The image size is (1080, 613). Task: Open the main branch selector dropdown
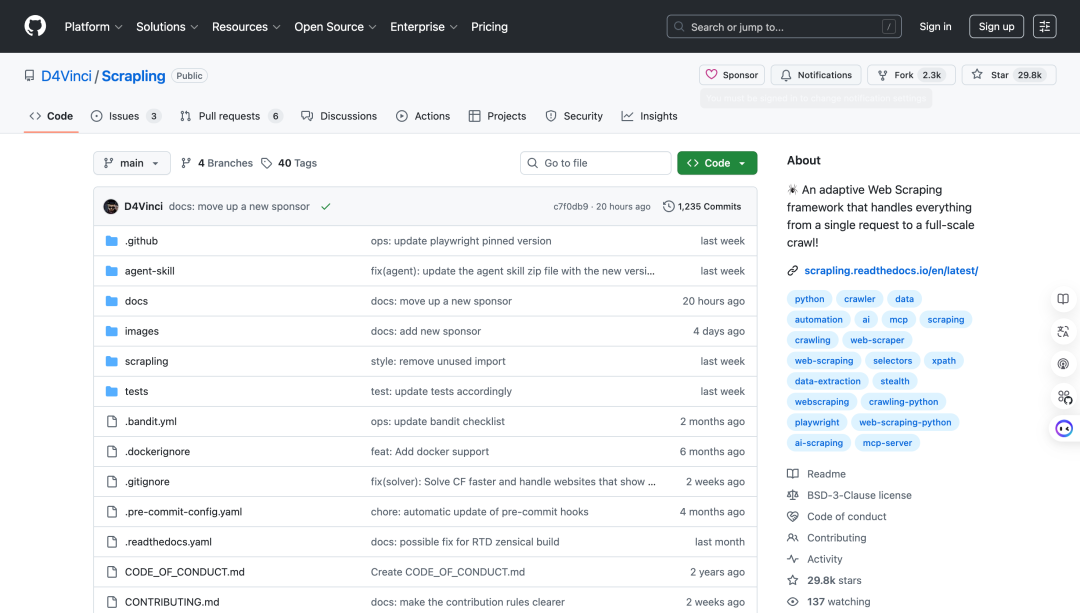pos(132,163)
